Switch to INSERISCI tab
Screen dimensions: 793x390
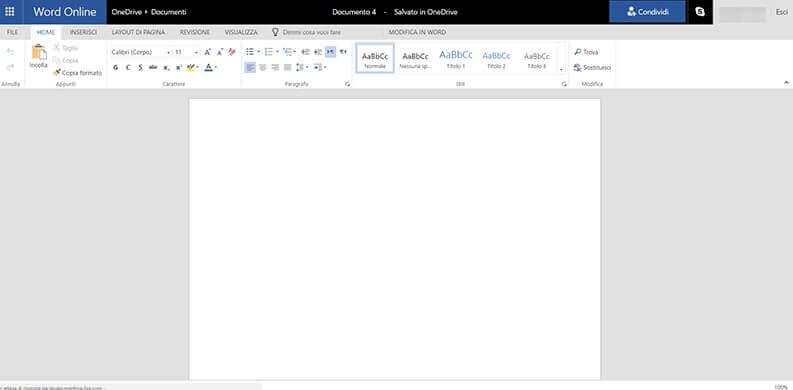pyautogui.click(x=83, y=32)
